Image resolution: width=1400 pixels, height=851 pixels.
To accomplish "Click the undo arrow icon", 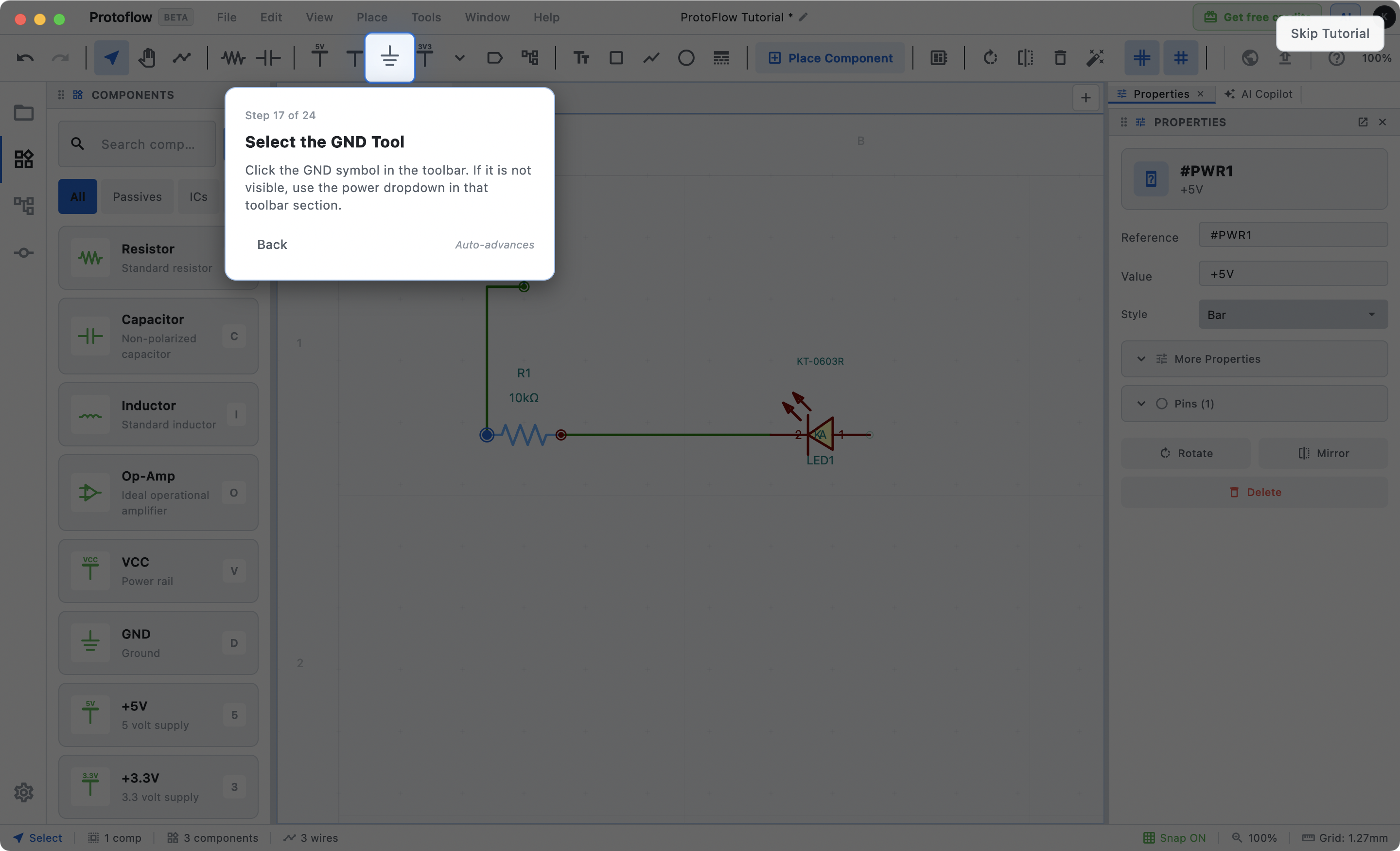I will [x=25, y=57].
